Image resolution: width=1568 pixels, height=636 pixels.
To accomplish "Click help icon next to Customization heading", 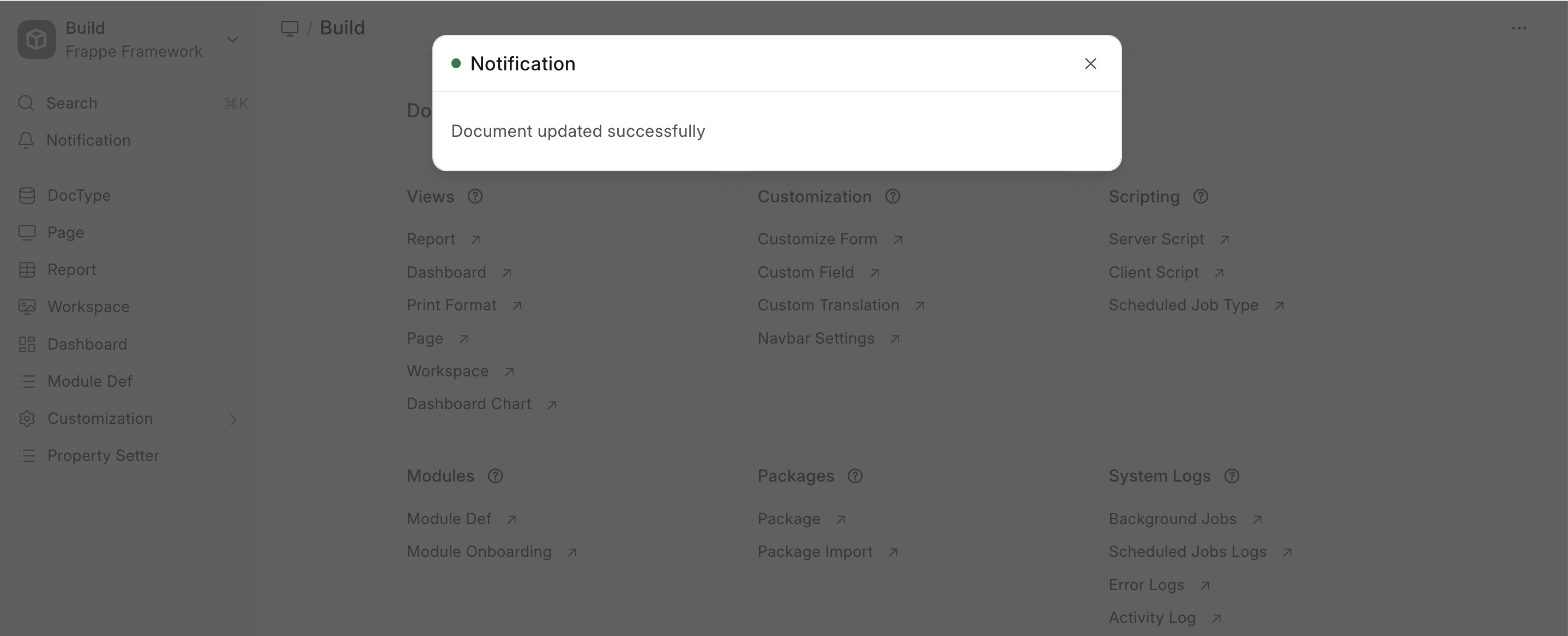I will pyautogui.click(x=892, y=197).
